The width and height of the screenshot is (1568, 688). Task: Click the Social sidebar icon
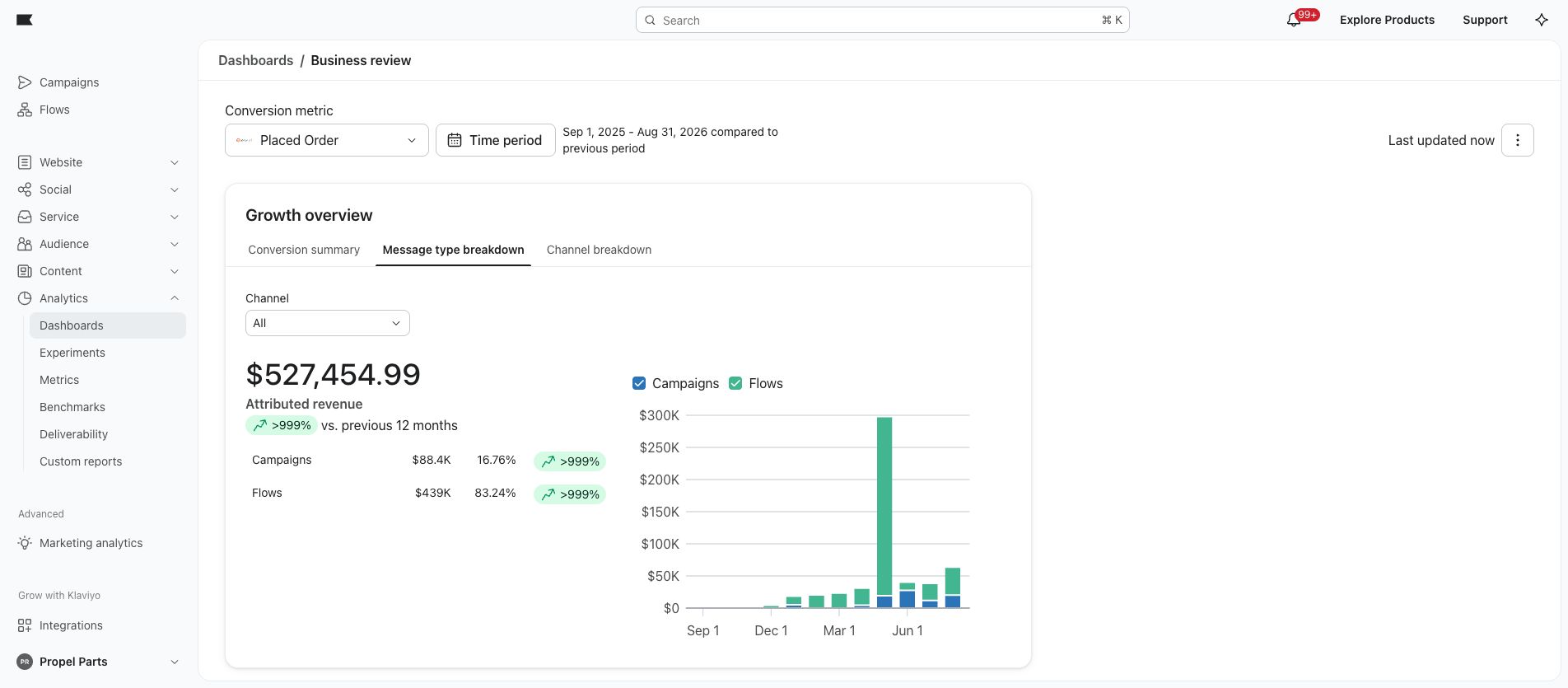click(x=25, y=190)
